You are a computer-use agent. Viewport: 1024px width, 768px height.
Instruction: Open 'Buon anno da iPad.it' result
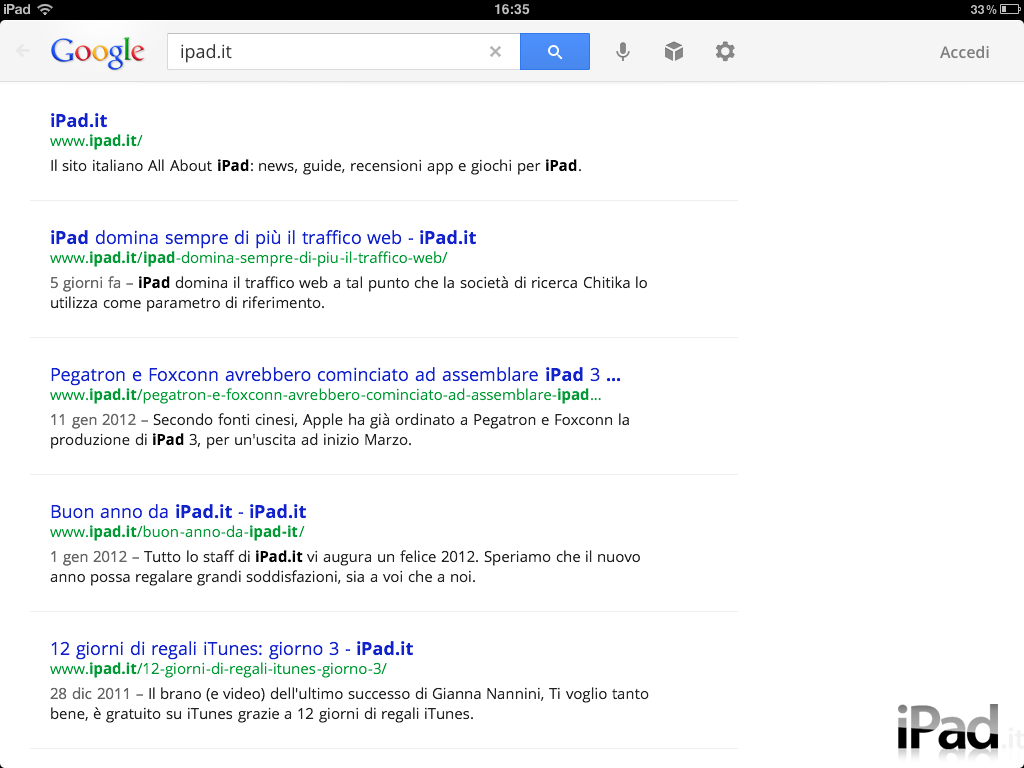[178, 511]
